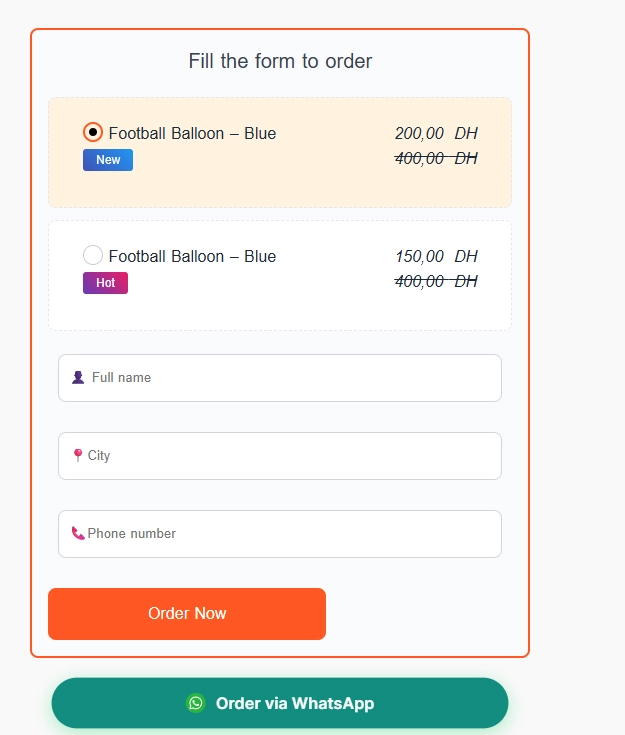
Task: Click the blue New badge
Action: click(x=108, y=160)
